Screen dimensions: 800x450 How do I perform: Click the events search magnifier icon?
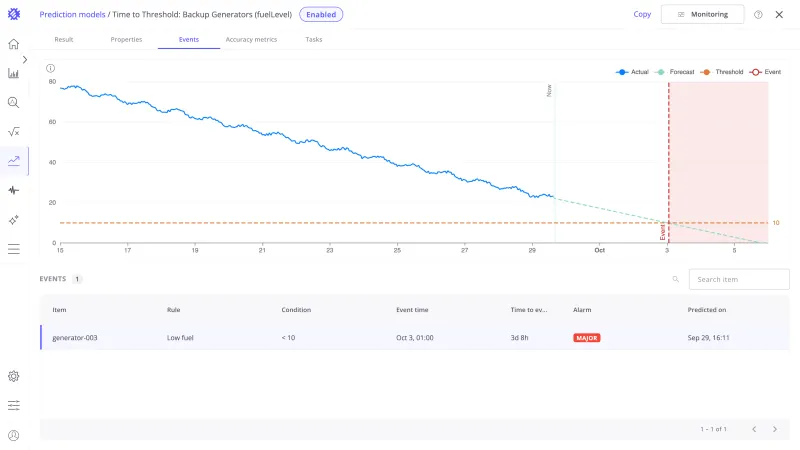click(676, 279)
